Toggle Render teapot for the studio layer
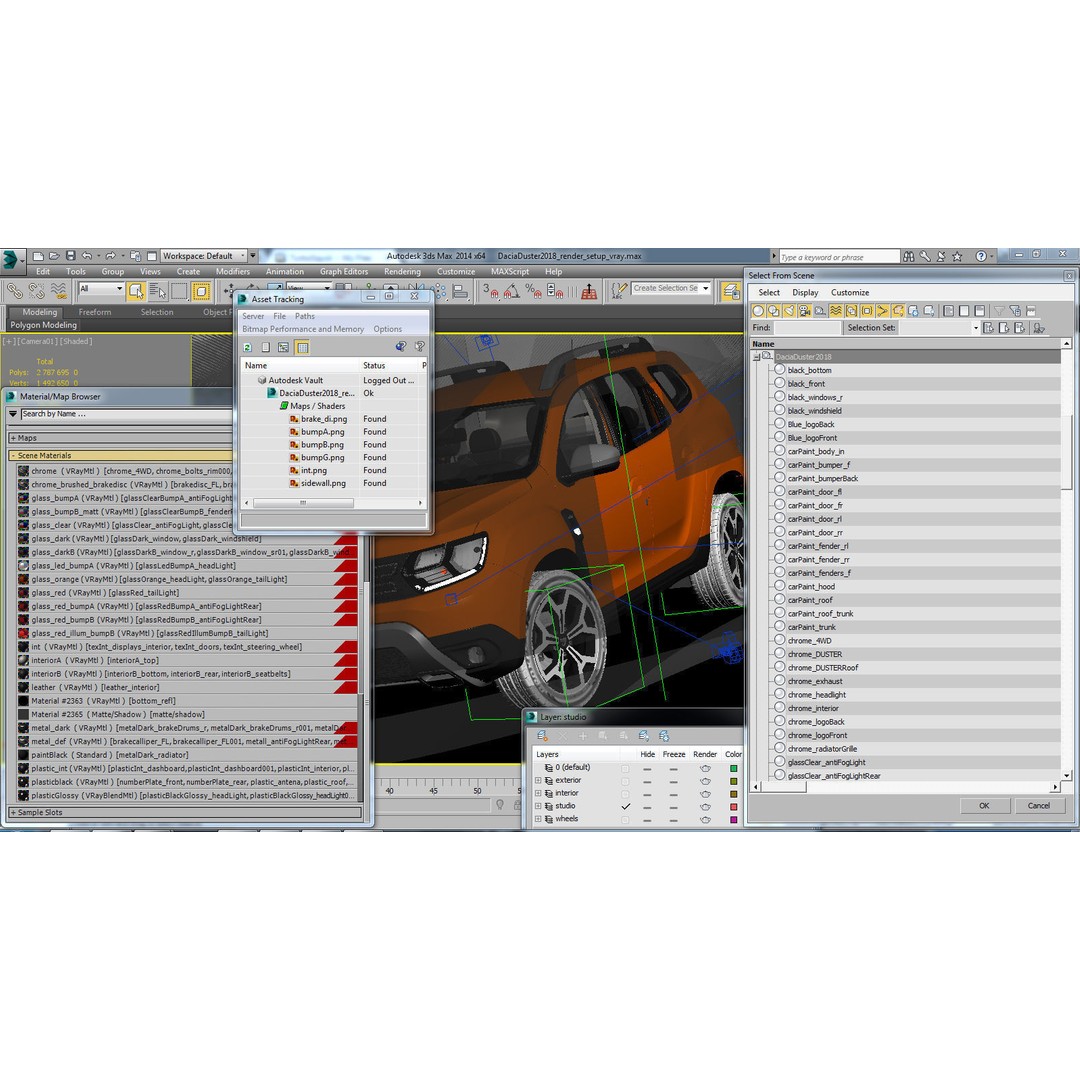This screenshot has height=1080, width=1080. click(705, 807)
